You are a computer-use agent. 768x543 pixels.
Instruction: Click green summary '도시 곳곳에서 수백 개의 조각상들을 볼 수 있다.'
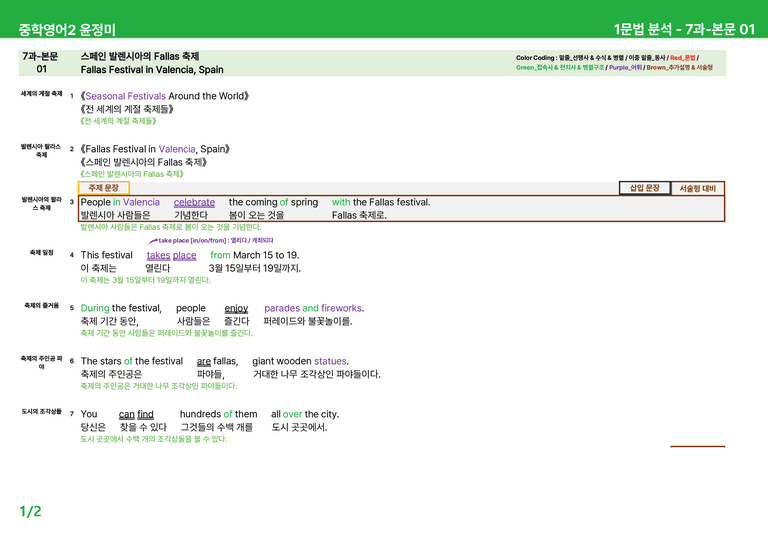pos(154,439)
